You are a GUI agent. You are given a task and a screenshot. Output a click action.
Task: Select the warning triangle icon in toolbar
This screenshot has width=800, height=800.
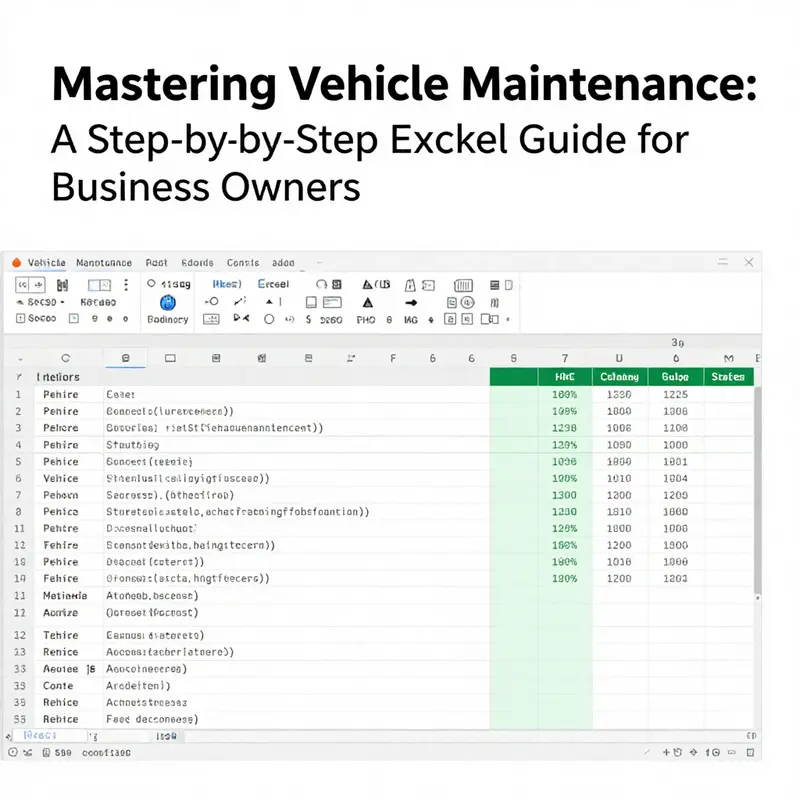(366, 285)
